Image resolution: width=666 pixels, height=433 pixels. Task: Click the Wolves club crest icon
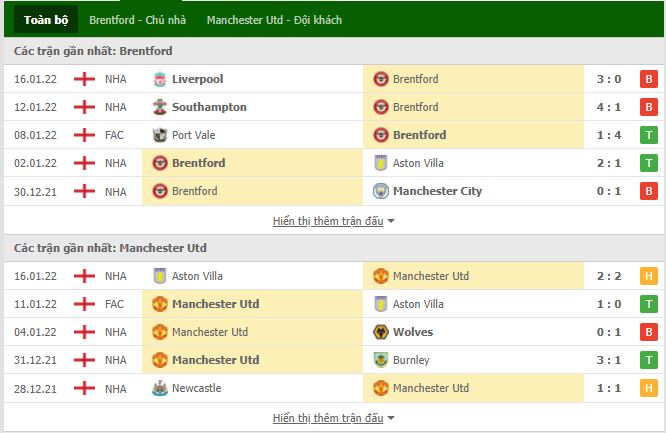pos(381,332)
